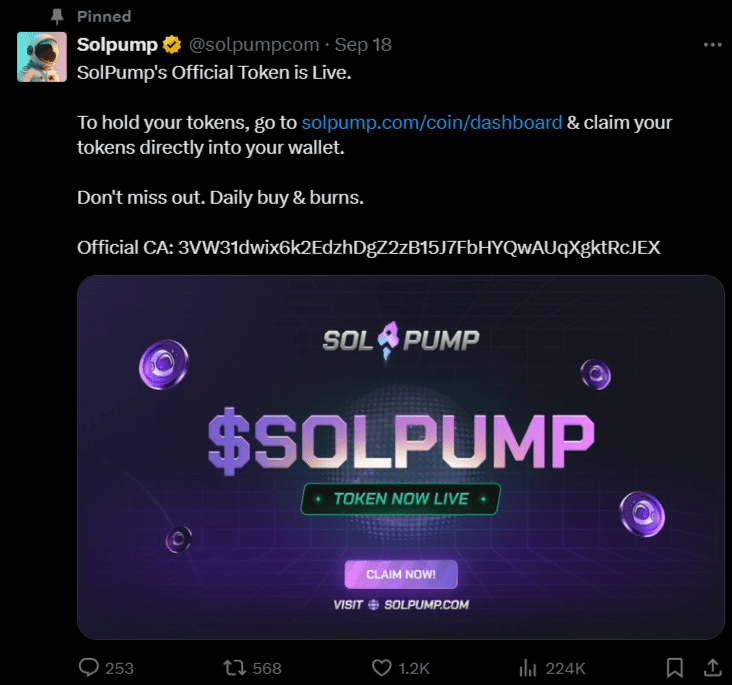The width and height of the screenshot is (732, 685).
Task: Bookmark this Solpump post
Action: [x=675, y=667]
